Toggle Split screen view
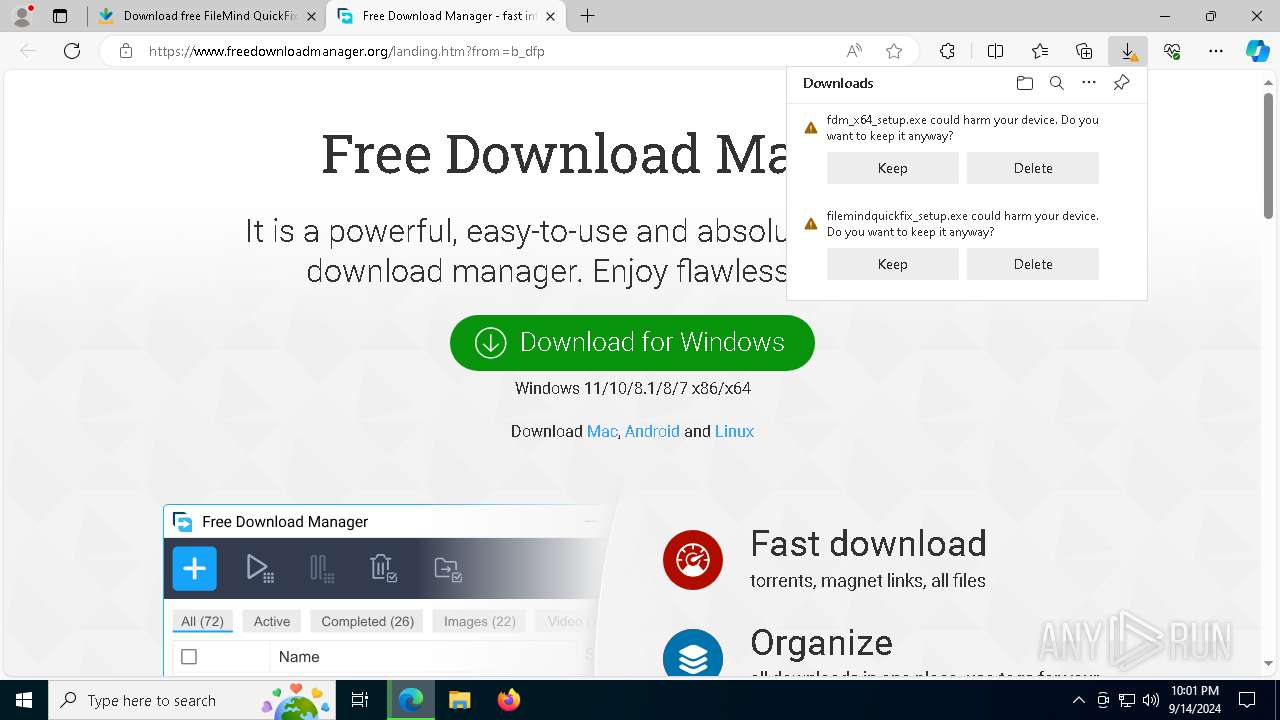 click(x=995, y=51)
